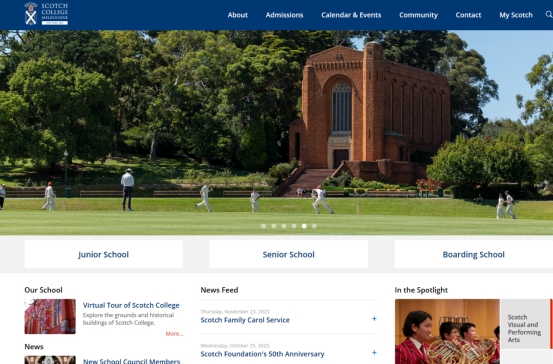Select the last carousel slide dot

coord(314,226)
